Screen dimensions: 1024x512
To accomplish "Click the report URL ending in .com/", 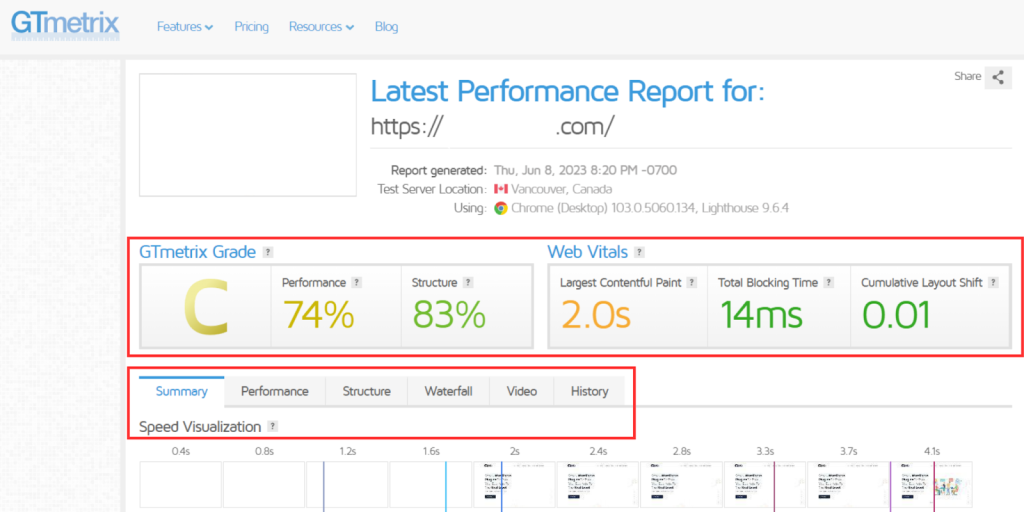I will (x=492, y=126).
